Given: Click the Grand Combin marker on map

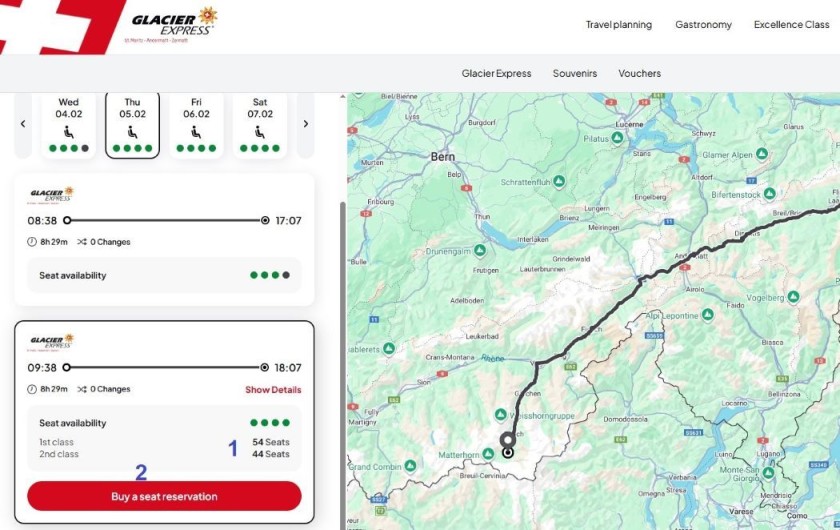Looking at the screenshot, I should [x=410, y=466].
